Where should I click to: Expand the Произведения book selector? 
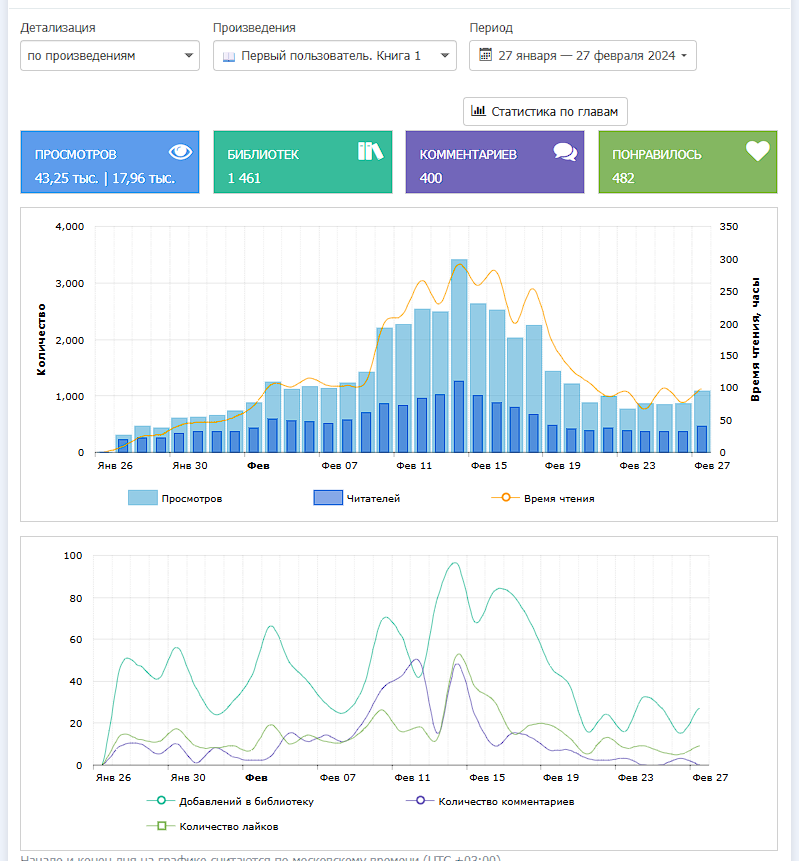pyautogui.click(x=334, y=56)
